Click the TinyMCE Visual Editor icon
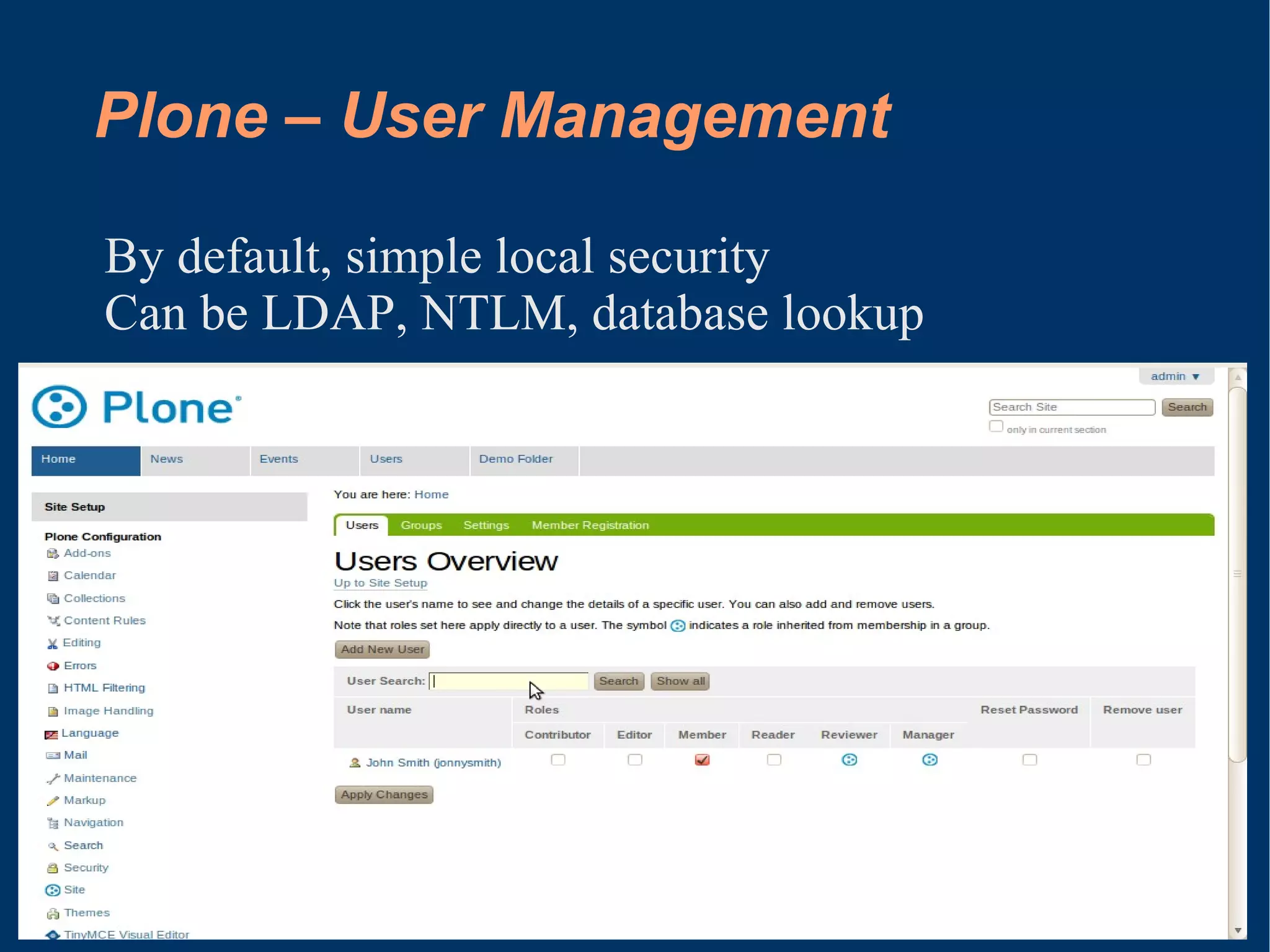The height and width of the screenshot is (952, 1270). (x=53, y=935)
